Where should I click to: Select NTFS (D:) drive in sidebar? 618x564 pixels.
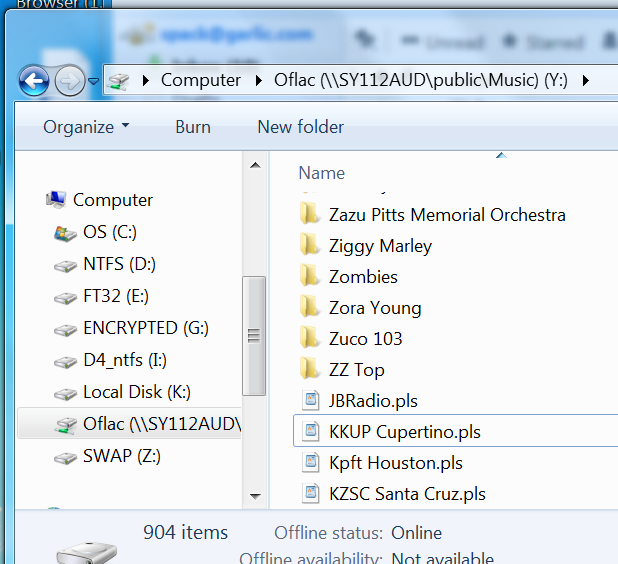coord(119,264)
